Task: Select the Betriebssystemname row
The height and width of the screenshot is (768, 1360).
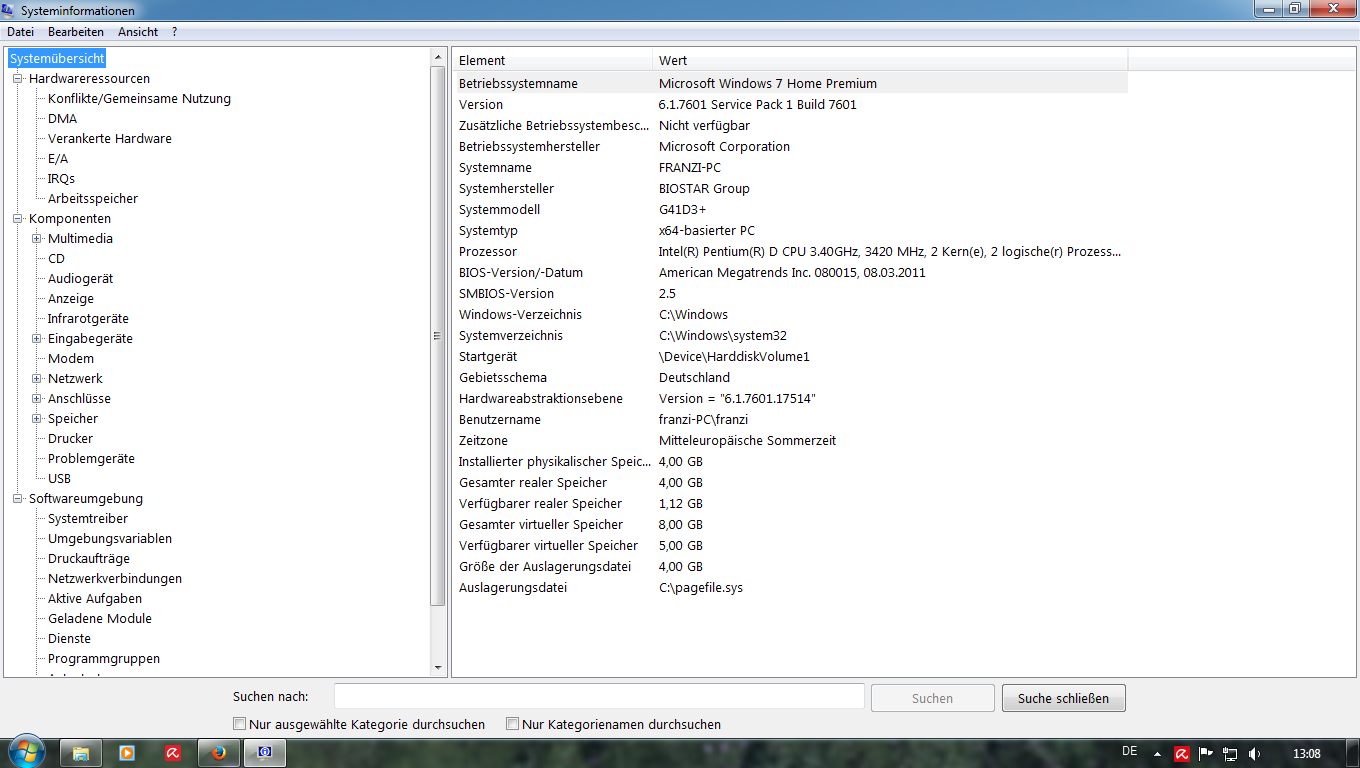Action: pyautogui.click(x=791, y=83)
